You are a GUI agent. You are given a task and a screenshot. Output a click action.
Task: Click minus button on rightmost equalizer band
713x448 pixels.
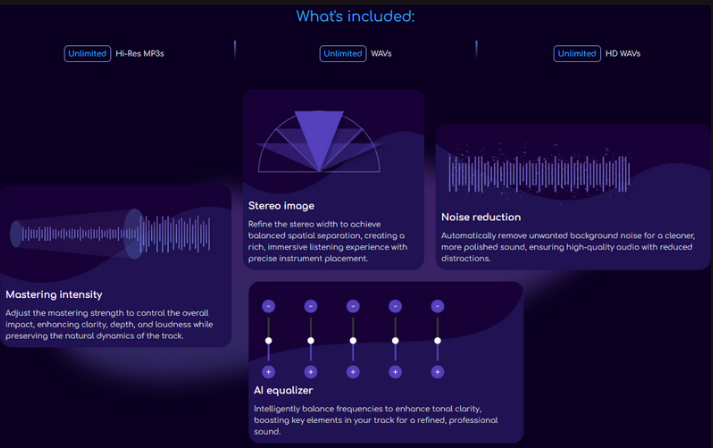(437, 306)
